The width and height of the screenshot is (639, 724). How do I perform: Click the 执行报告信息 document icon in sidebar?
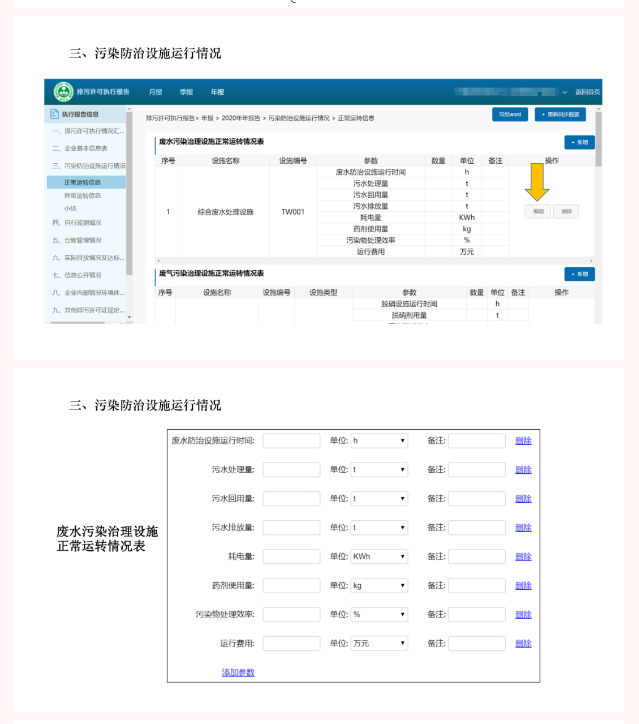point(53,115)
